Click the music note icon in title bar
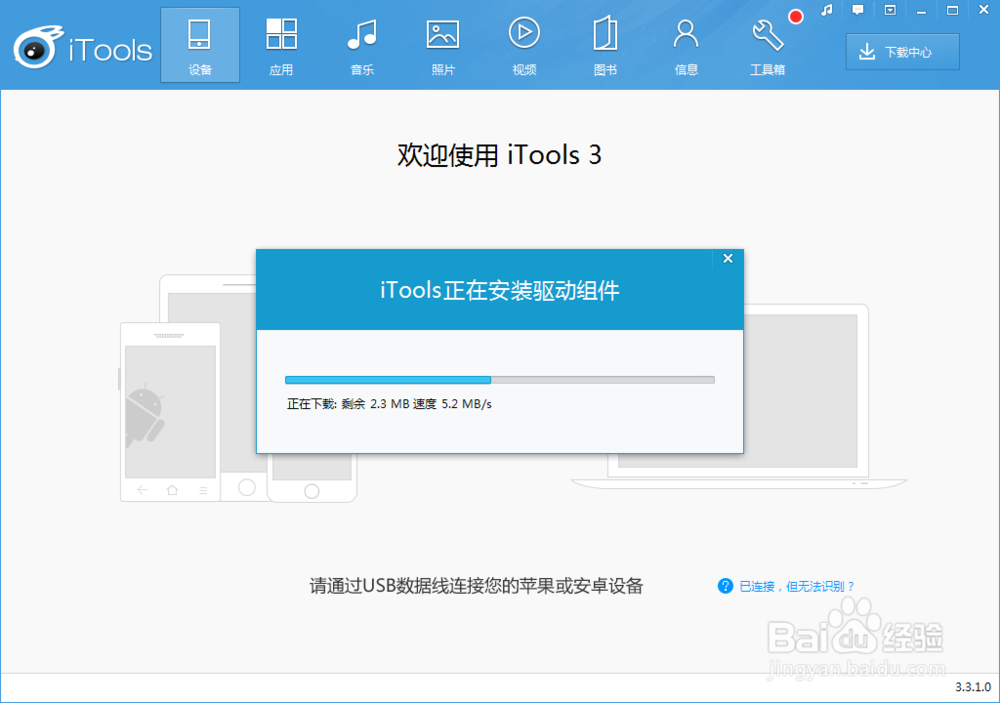This screenshot has height=703, width=1000. click(827, 10)
